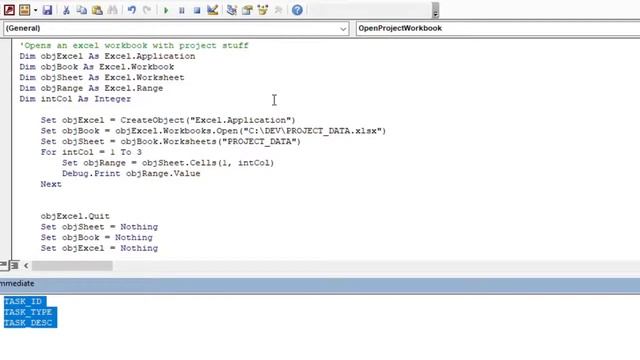Redo the last undone edit
The width and height of the screenshot is (640, 360).
point(147,10)
